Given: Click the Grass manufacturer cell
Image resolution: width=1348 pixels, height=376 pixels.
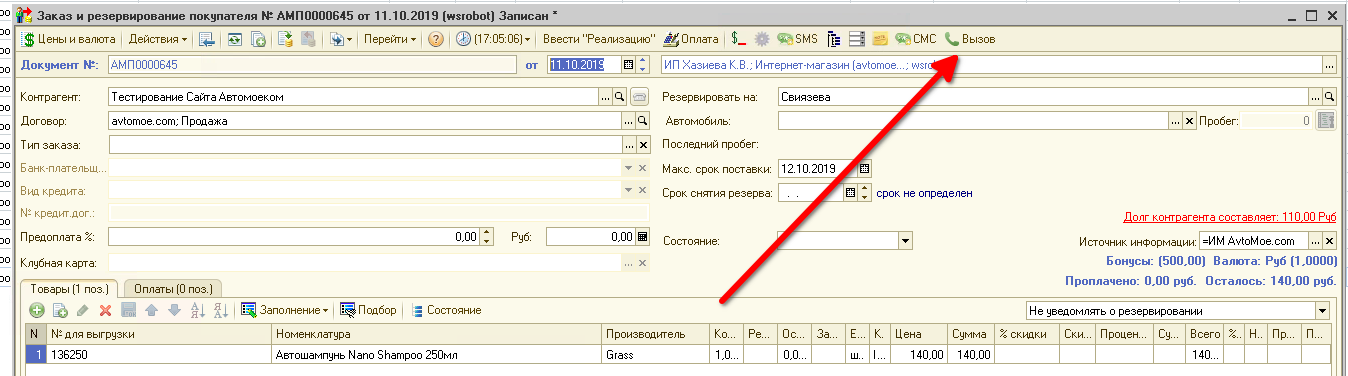Looking at the screenshot, I should coord(655,354).
